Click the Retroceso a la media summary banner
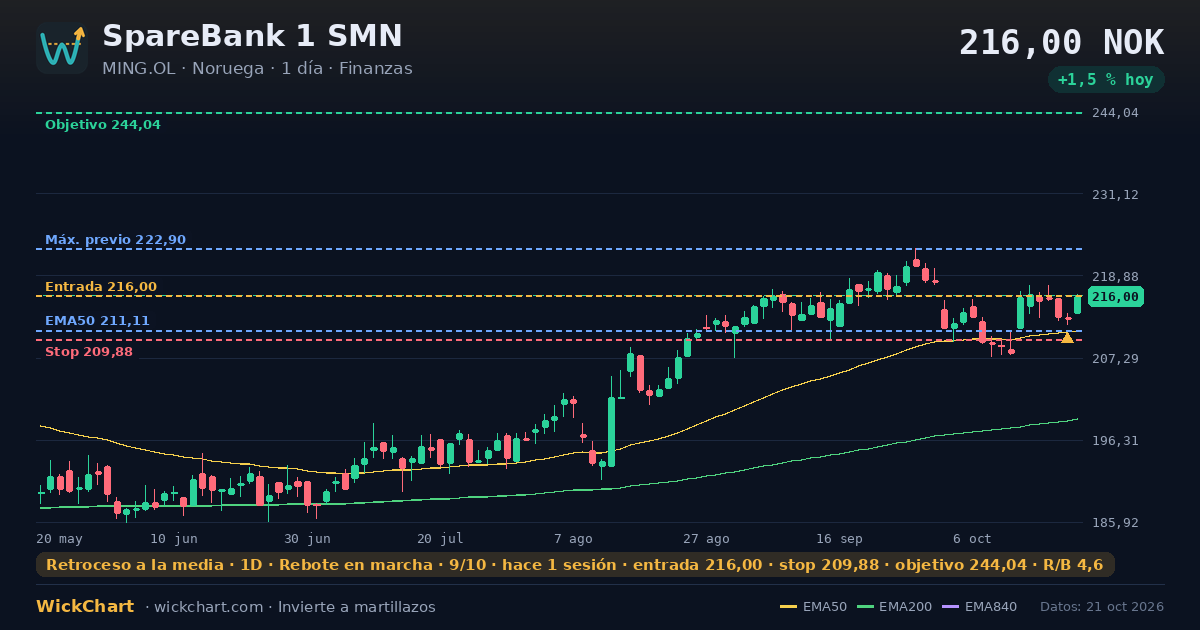The image size is (1200, 630). pyautogui.click(x=575, y=565)
